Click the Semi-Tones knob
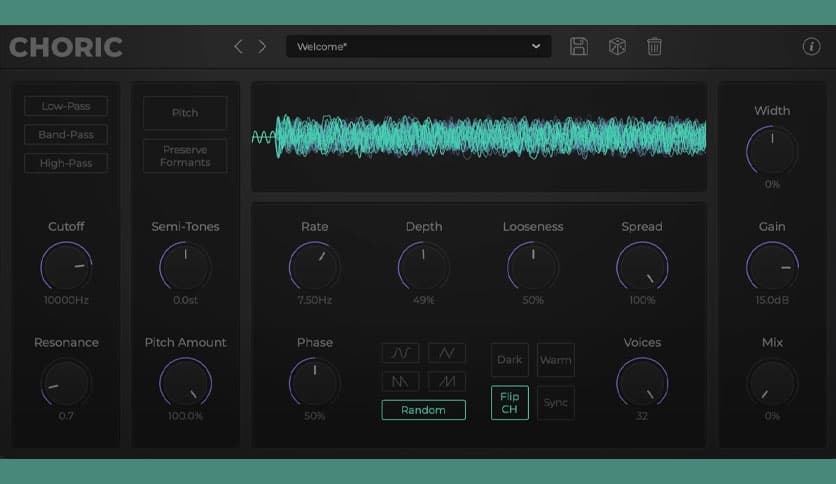The width and height of the screenshot is (836, 484). [x=185, y=267]
